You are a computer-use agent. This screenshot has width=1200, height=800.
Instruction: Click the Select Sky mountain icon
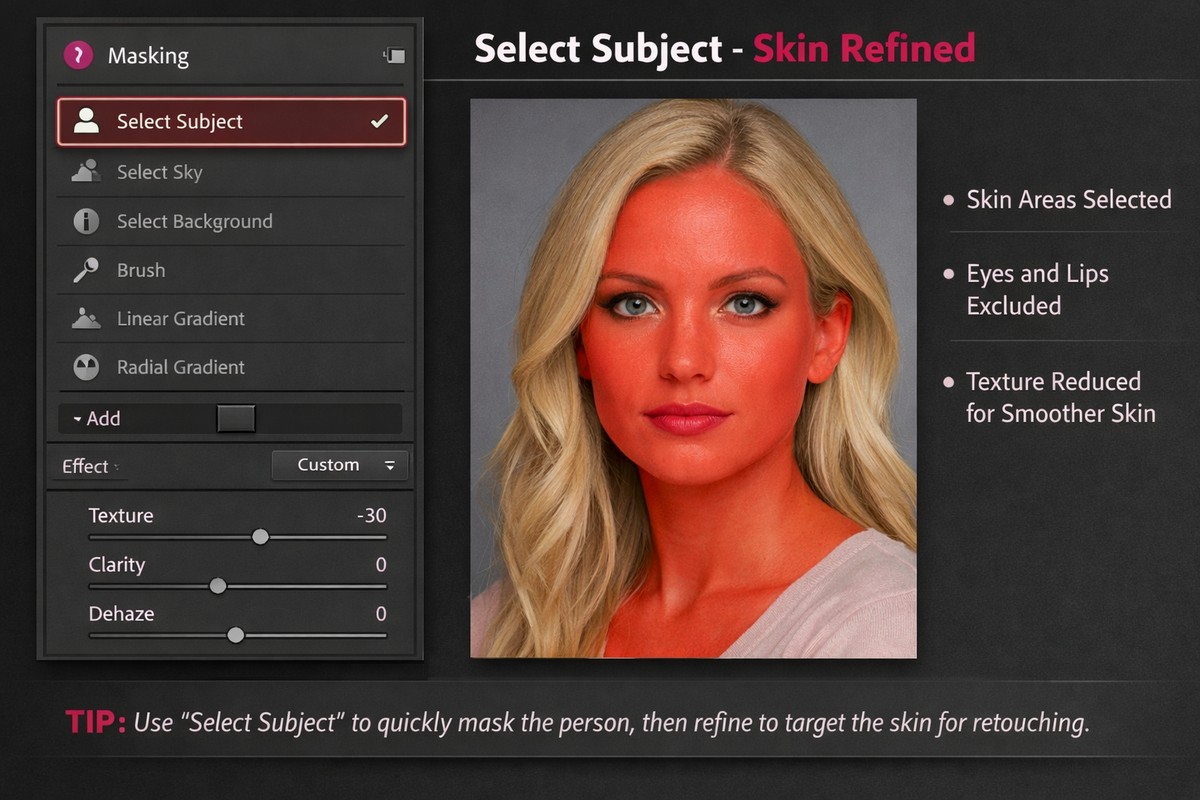tap(84, 171)
